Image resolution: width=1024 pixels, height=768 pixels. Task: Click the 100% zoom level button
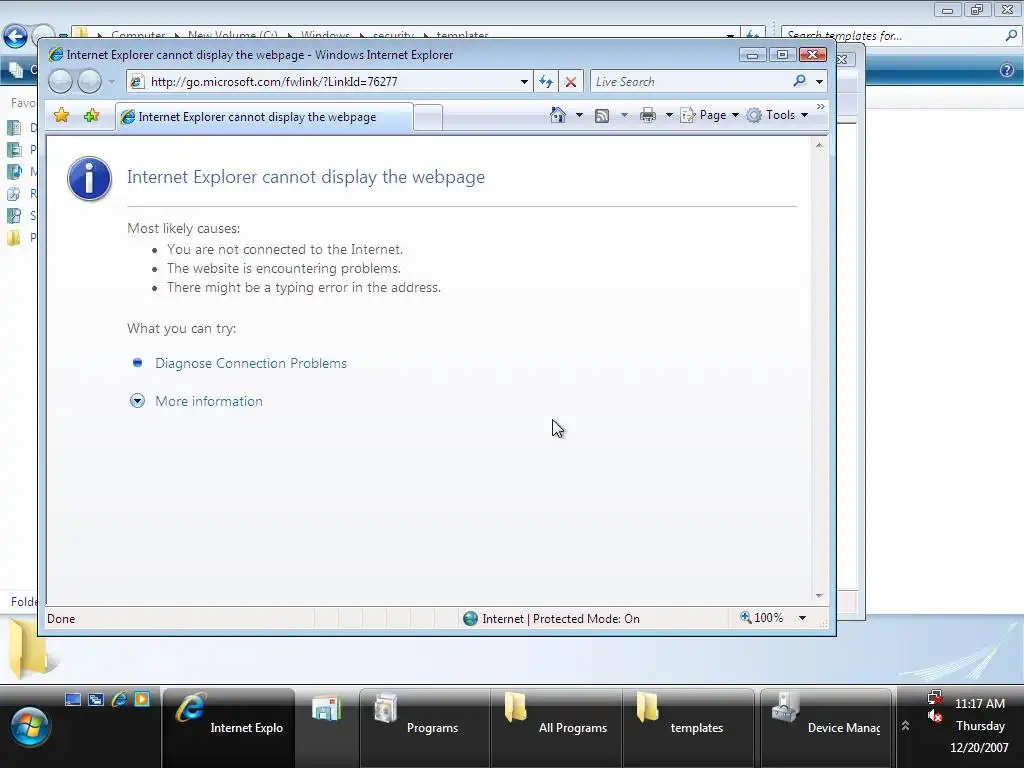coord(761,618)
